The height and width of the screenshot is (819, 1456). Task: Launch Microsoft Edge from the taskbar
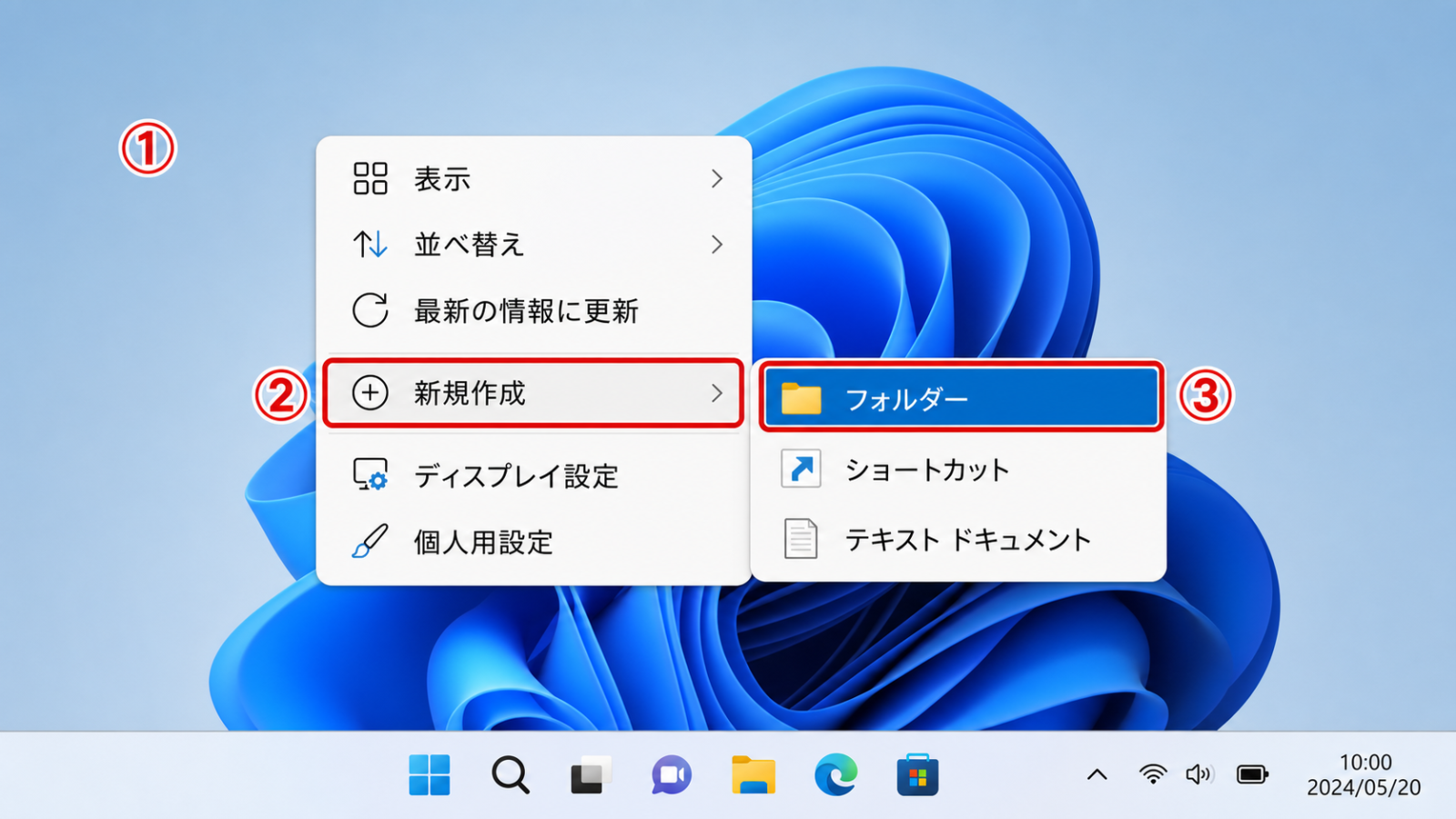(x=835, y=775)
